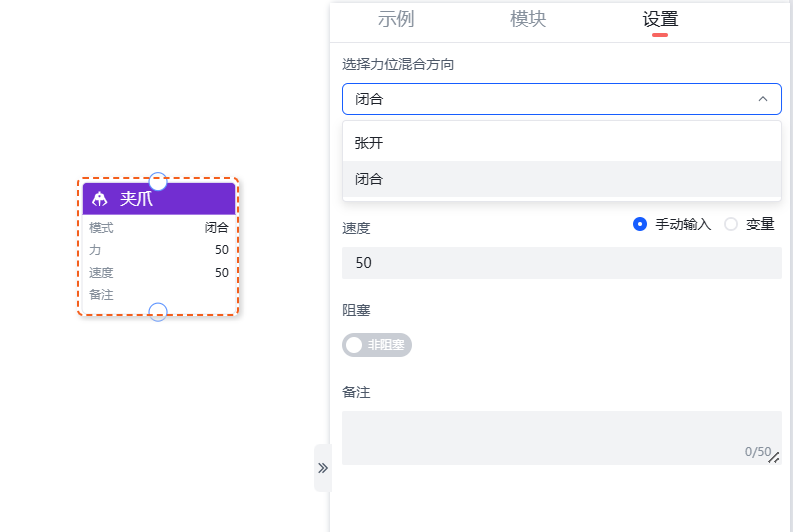This screenshot has width=793, height=532.
Task: Click the bottom connector circle of the 夹爪 node
Action: tap(158, 312)
